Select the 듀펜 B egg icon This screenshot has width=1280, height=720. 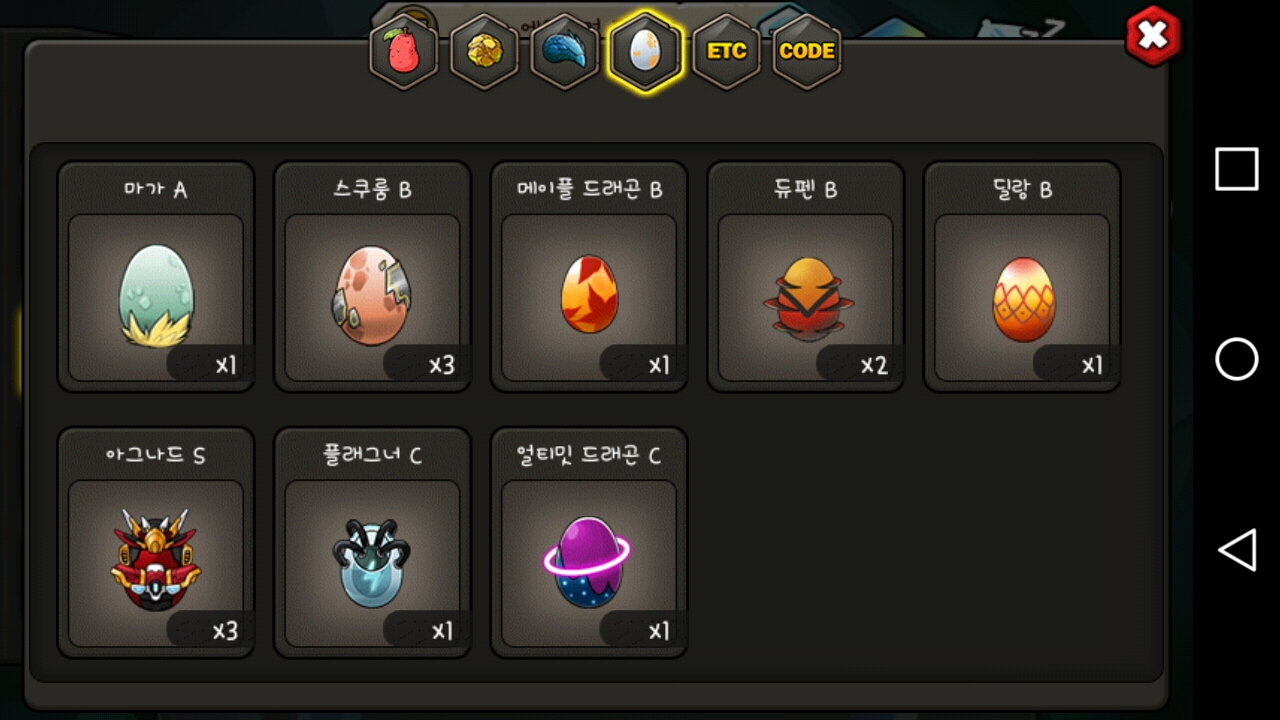pyautogui.click(x=806, y=298)
